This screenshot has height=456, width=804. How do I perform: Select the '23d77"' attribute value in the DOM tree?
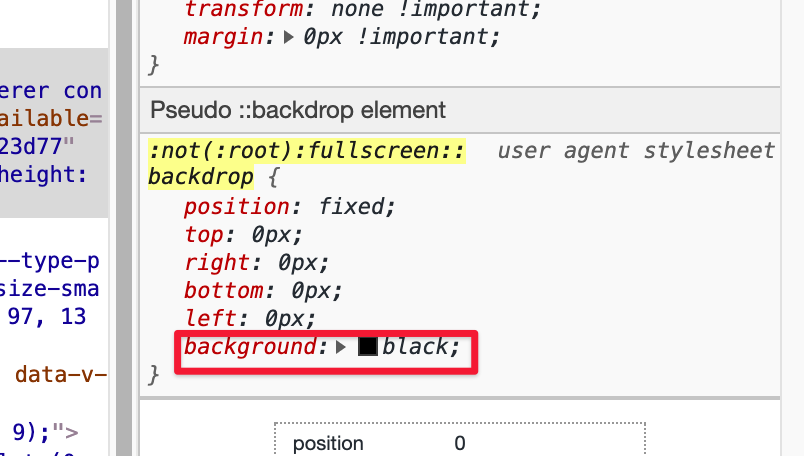coord(37,147)
